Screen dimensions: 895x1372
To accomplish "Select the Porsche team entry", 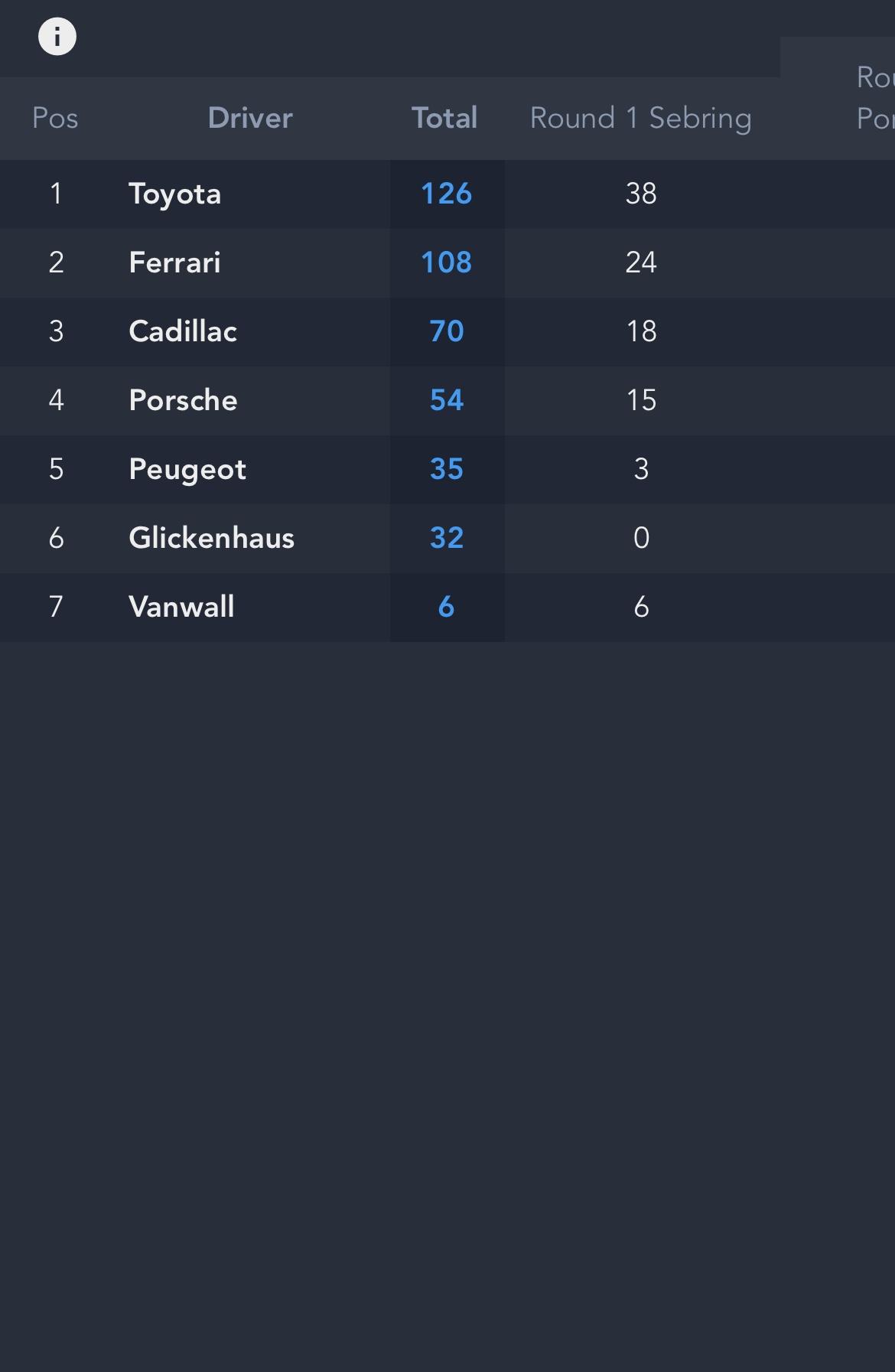I will tap(183, 400).
